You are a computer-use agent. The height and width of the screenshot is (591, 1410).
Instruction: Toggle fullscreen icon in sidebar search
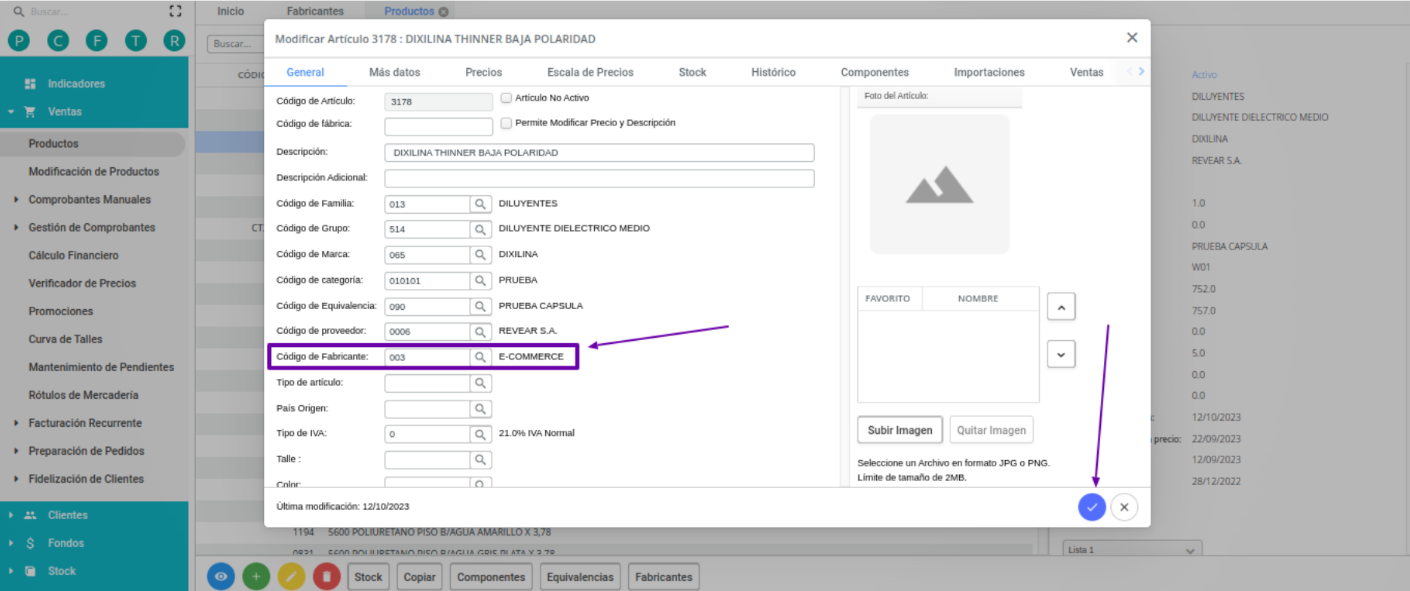point(176,11)
